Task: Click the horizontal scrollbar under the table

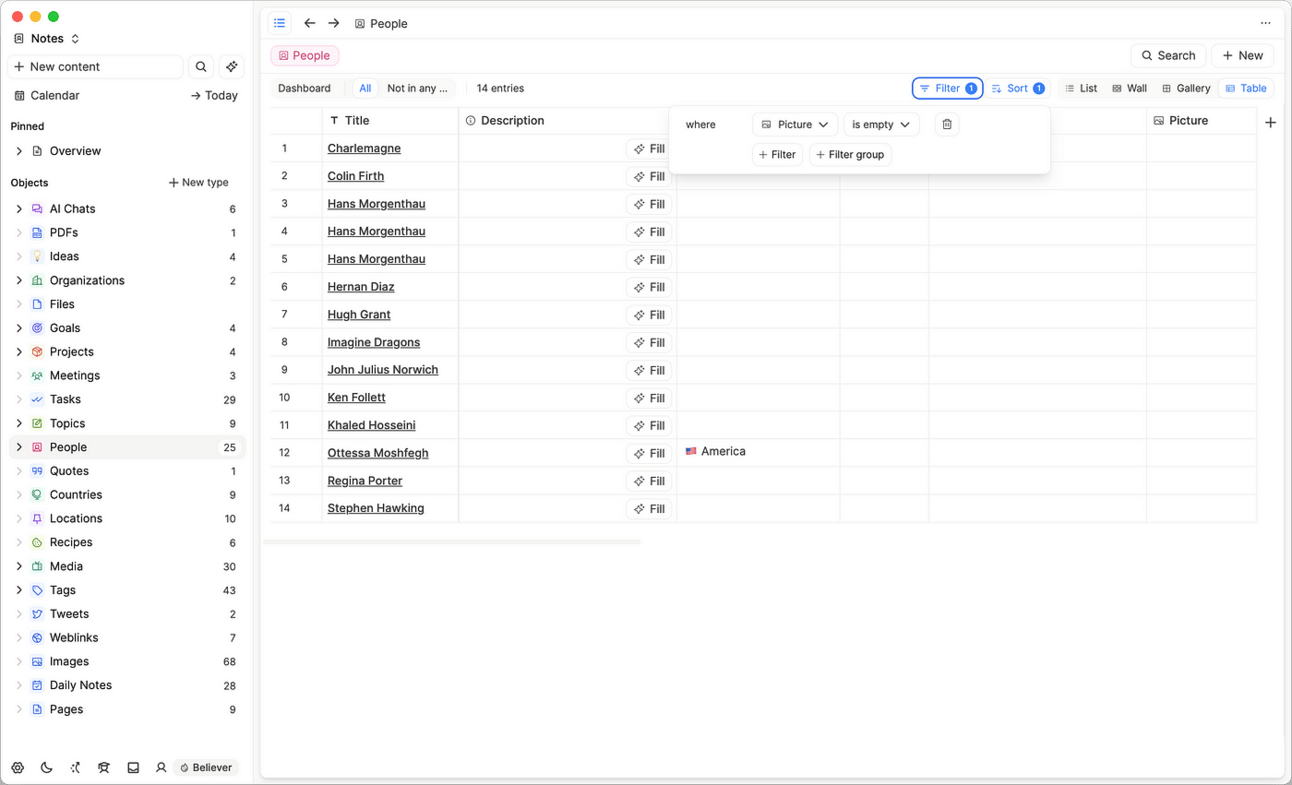Action: click(452, 542)
